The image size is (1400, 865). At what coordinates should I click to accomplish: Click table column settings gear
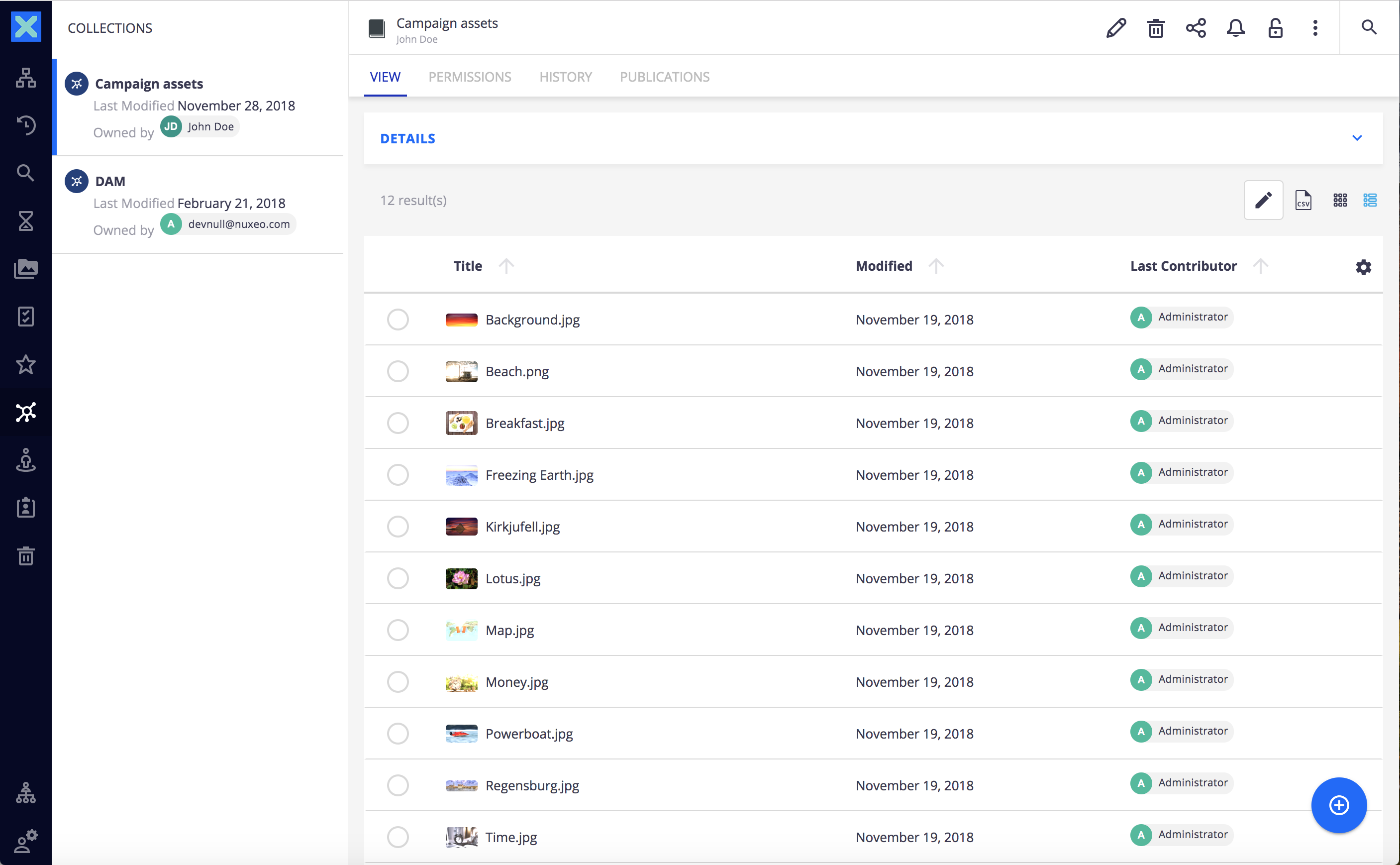click(x=1363, y=267)
